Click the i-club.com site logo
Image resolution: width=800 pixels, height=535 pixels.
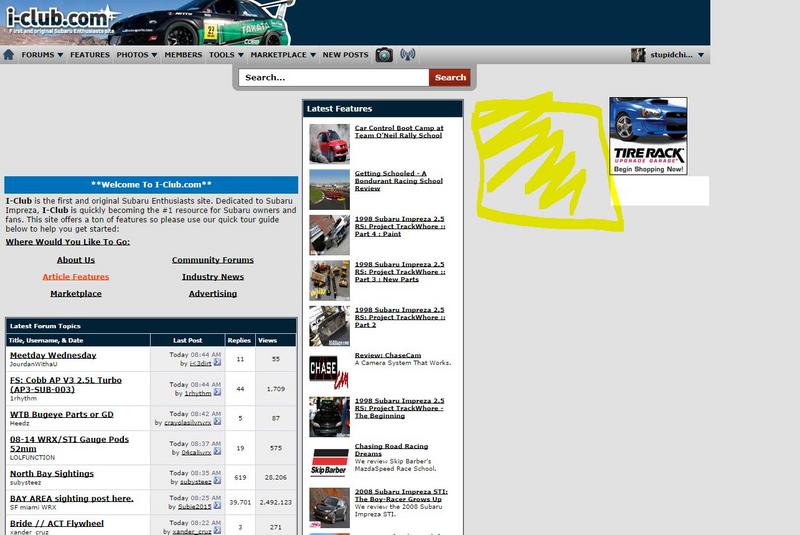[60, 18]
